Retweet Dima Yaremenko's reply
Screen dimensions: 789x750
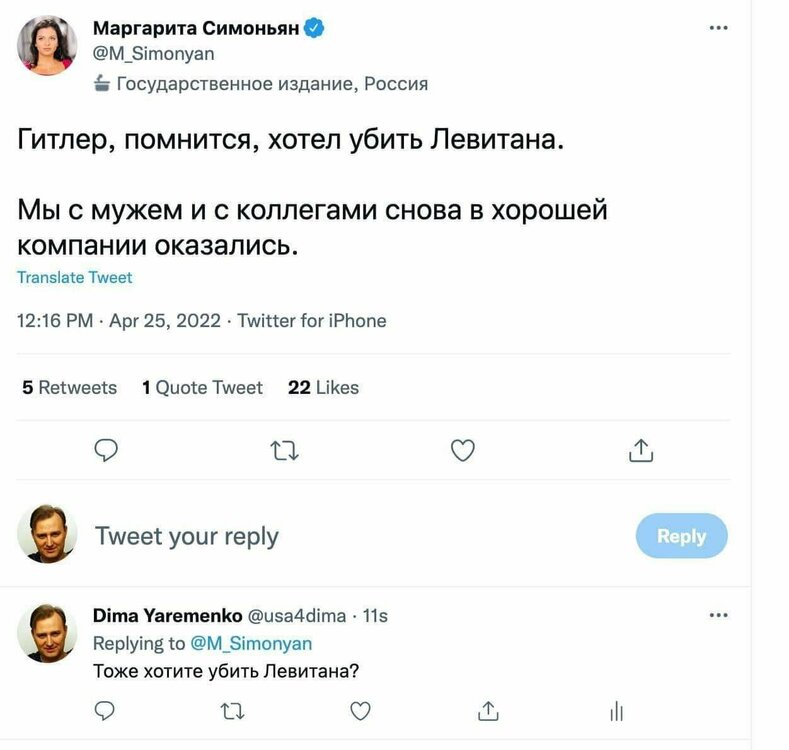(x=232, y=711)
